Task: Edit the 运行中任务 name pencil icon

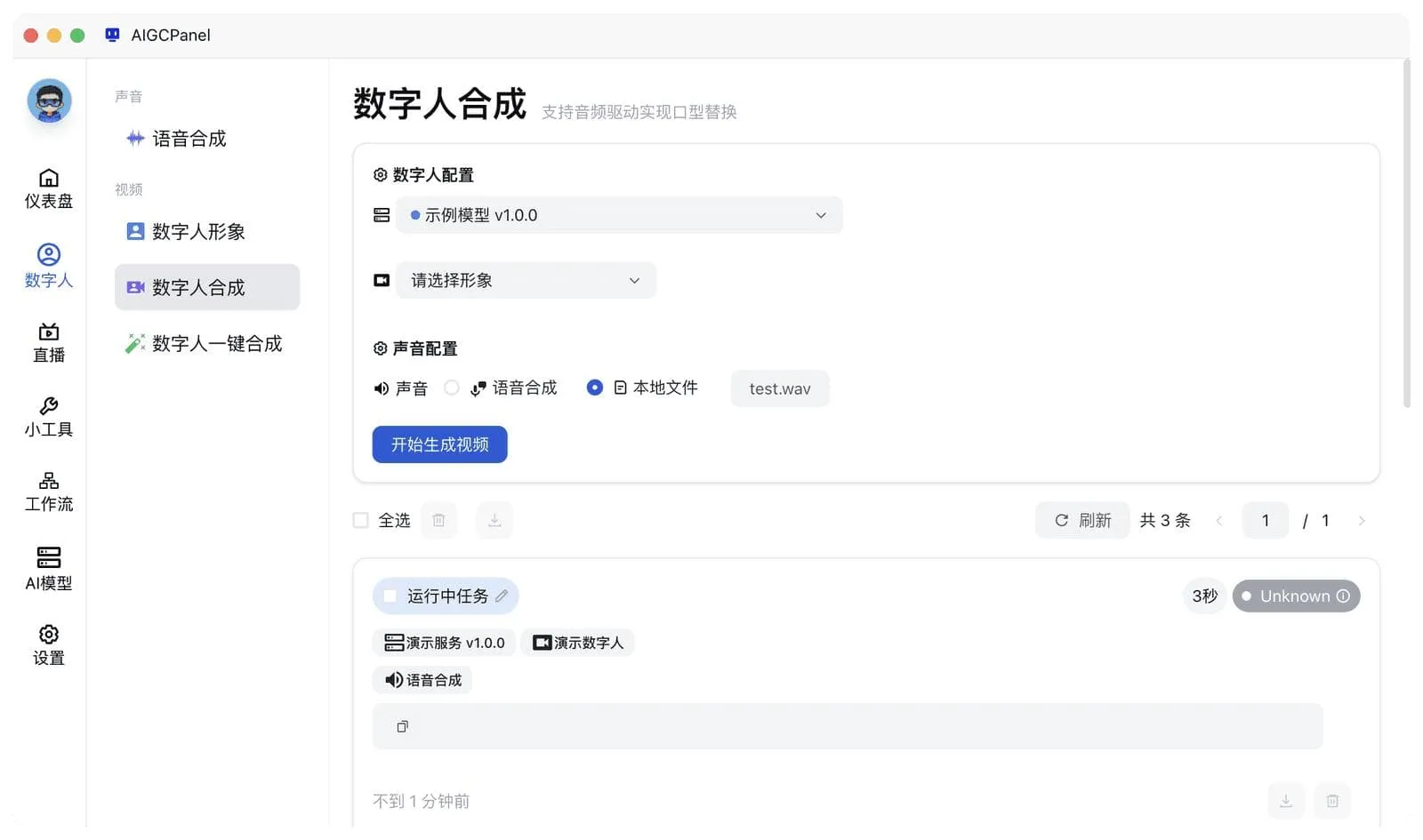Action: tap(502, 596)
